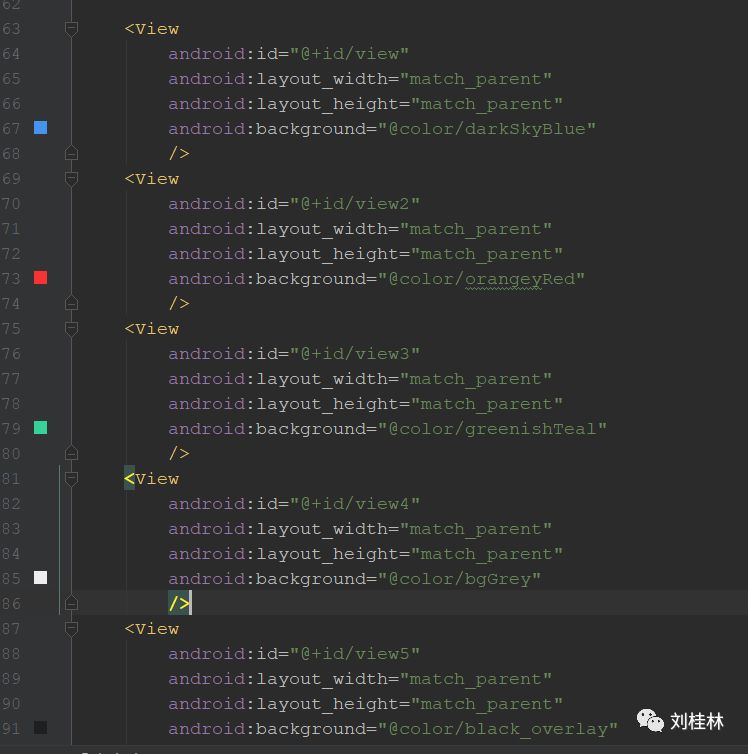Click the "@+id/view3" id value
Viewport: 748px width, 754px height.
click(355, 354)
